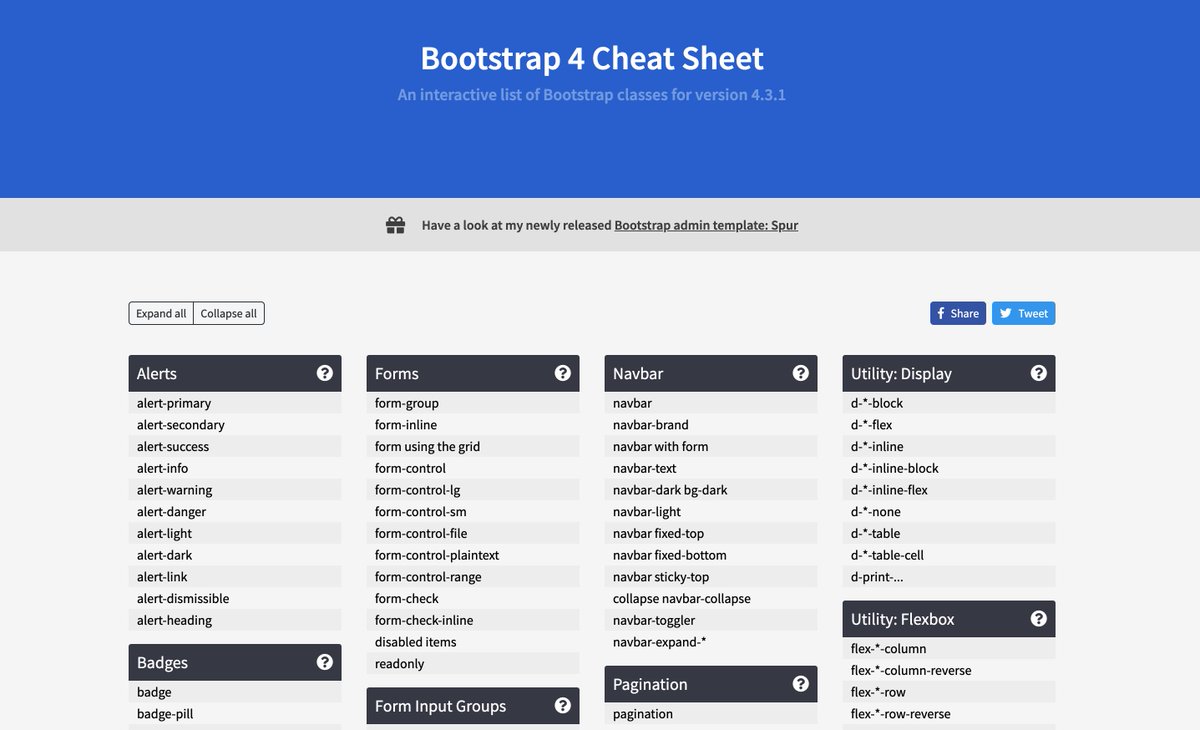
Task: Select alert-warning class
Action: point(235,490)
